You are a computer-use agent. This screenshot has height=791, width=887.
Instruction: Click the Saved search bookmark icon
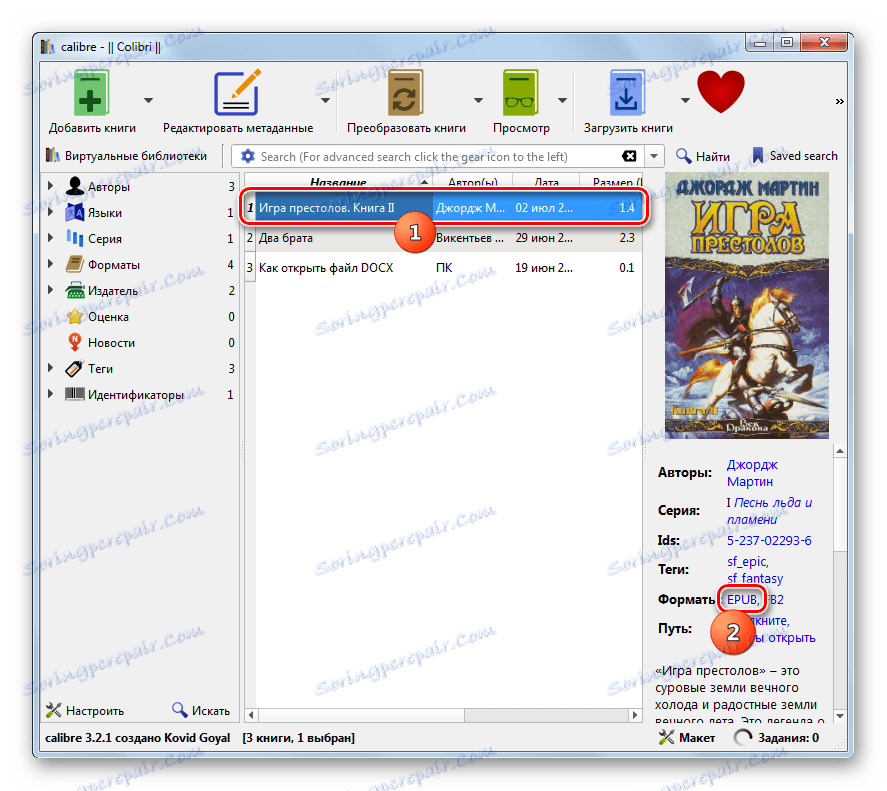coord(757,155)
